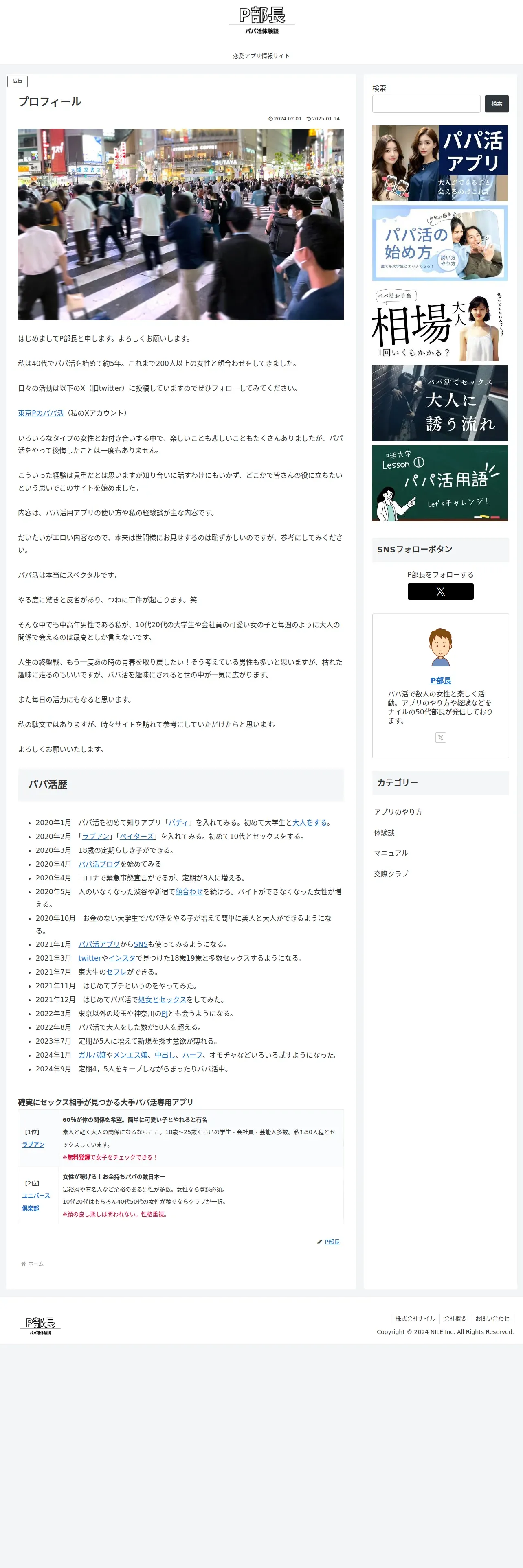Open the 体験談 category

click(384, 833)
